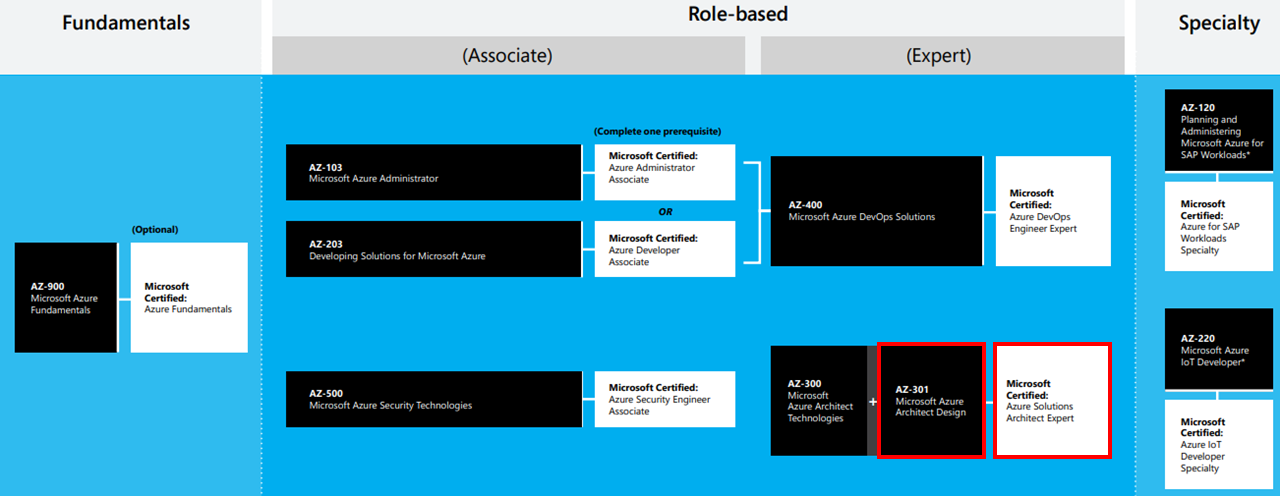Screen dimensions: 1280x496
Task: Select the AZ-203 Developing Solutions box
Action: click(x=433, y=249)
